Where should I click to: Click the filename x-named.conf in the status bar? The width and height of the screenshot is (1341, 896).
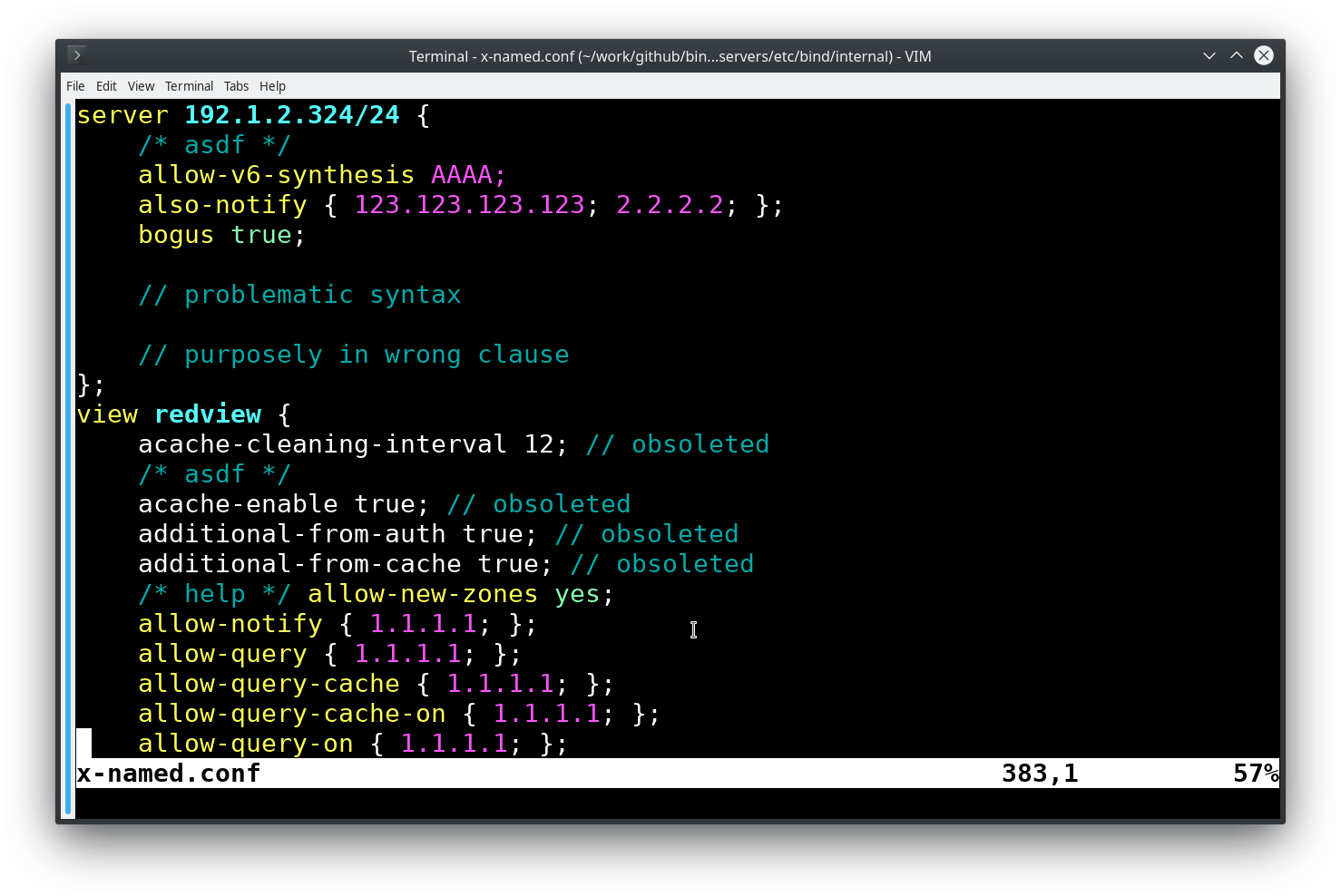(168, 773)
